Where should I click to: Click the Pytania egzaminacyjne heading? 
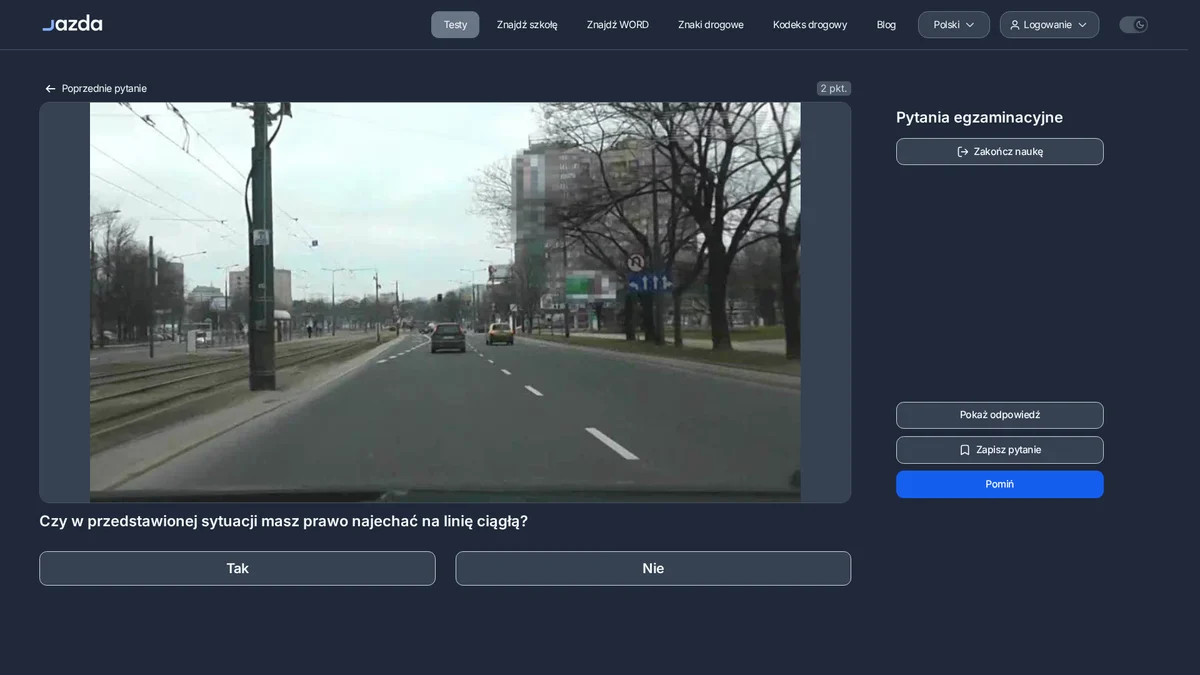click(979, 117)
